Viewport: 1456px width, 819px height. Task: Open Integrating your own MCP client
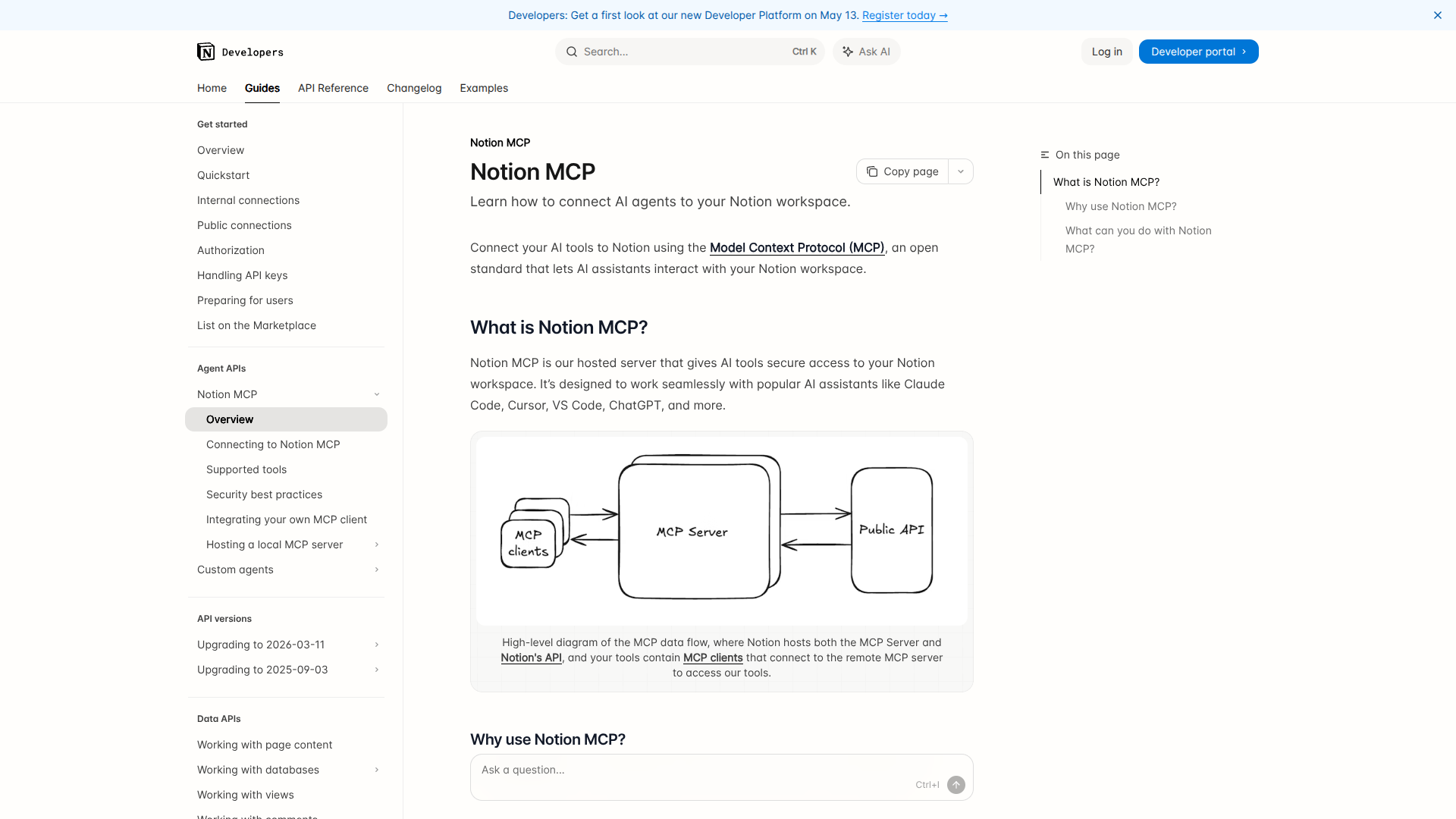287,519
